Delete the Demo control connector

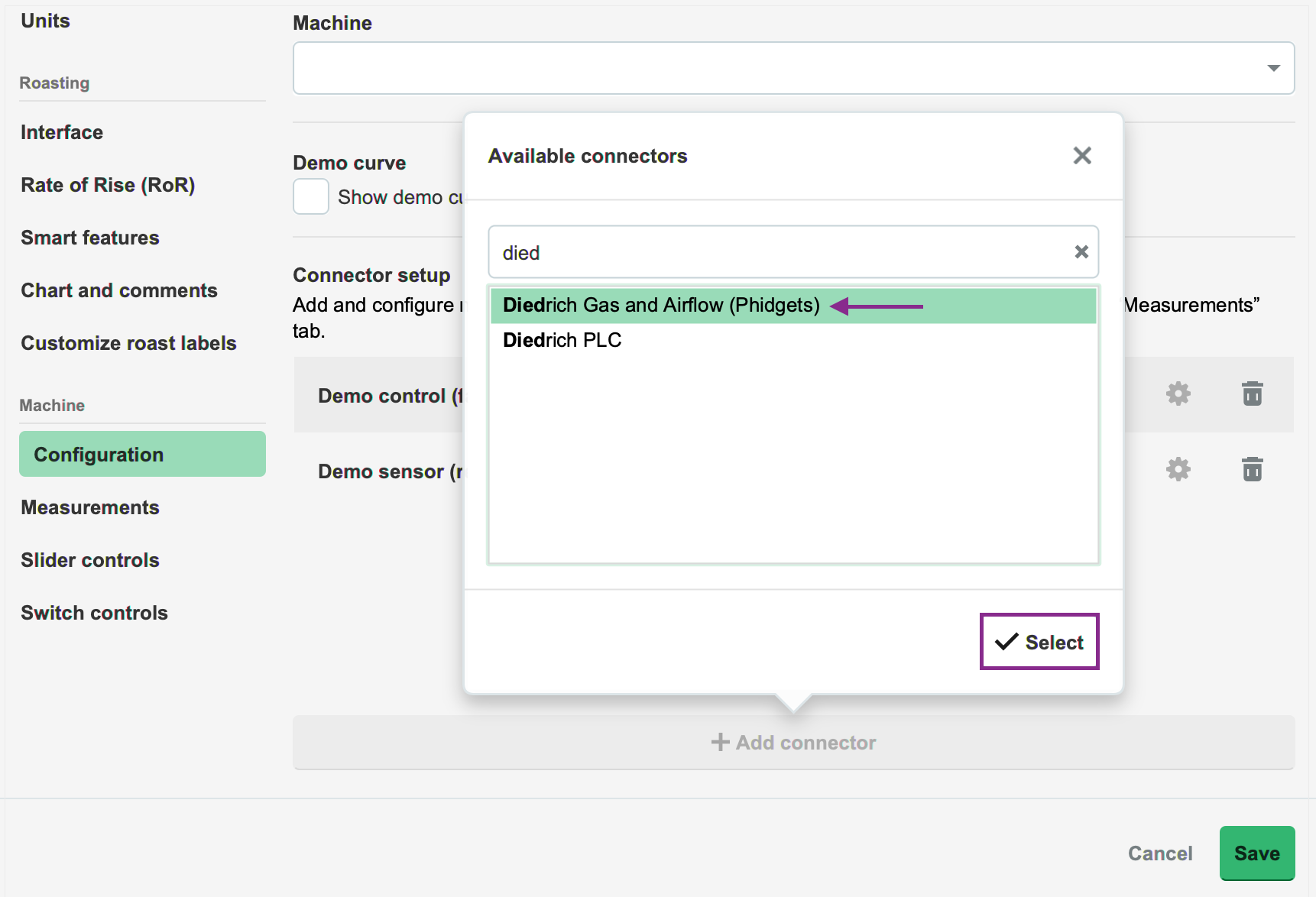1252,394
